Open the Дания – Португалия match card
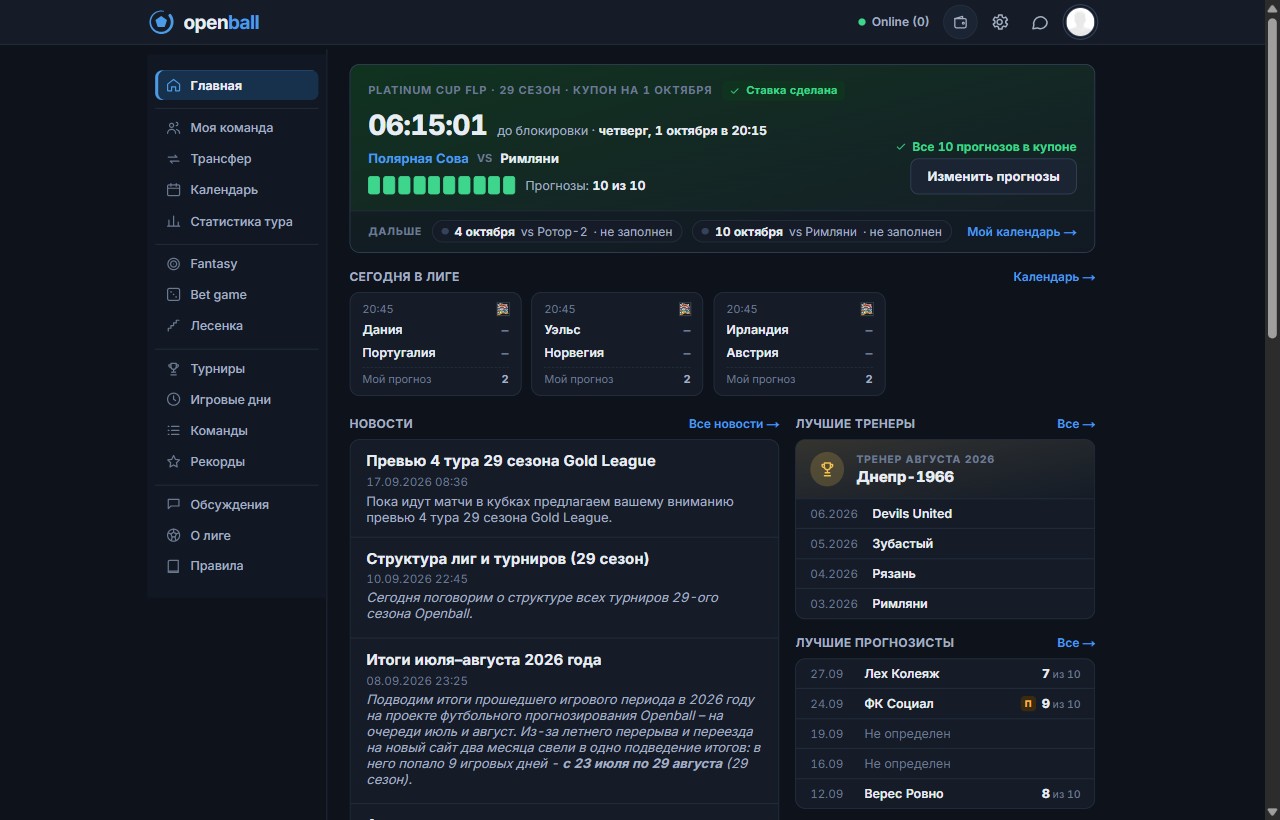Screen dimensions: 1280x820 435,344
